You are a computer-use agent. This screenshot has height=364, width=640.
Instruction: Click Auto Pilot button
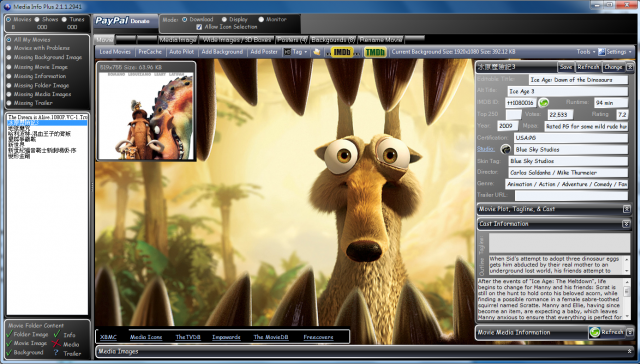click(182, 52)
